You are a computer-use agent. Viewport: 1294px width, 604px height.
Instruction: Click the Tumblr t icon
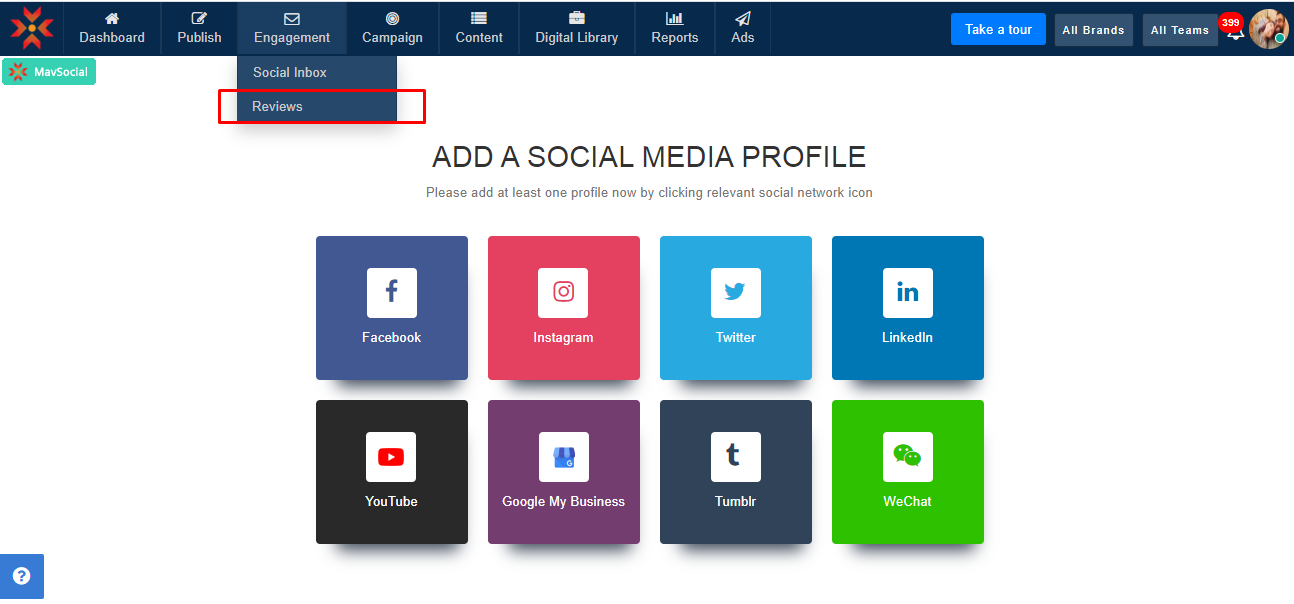click(736, 457)
